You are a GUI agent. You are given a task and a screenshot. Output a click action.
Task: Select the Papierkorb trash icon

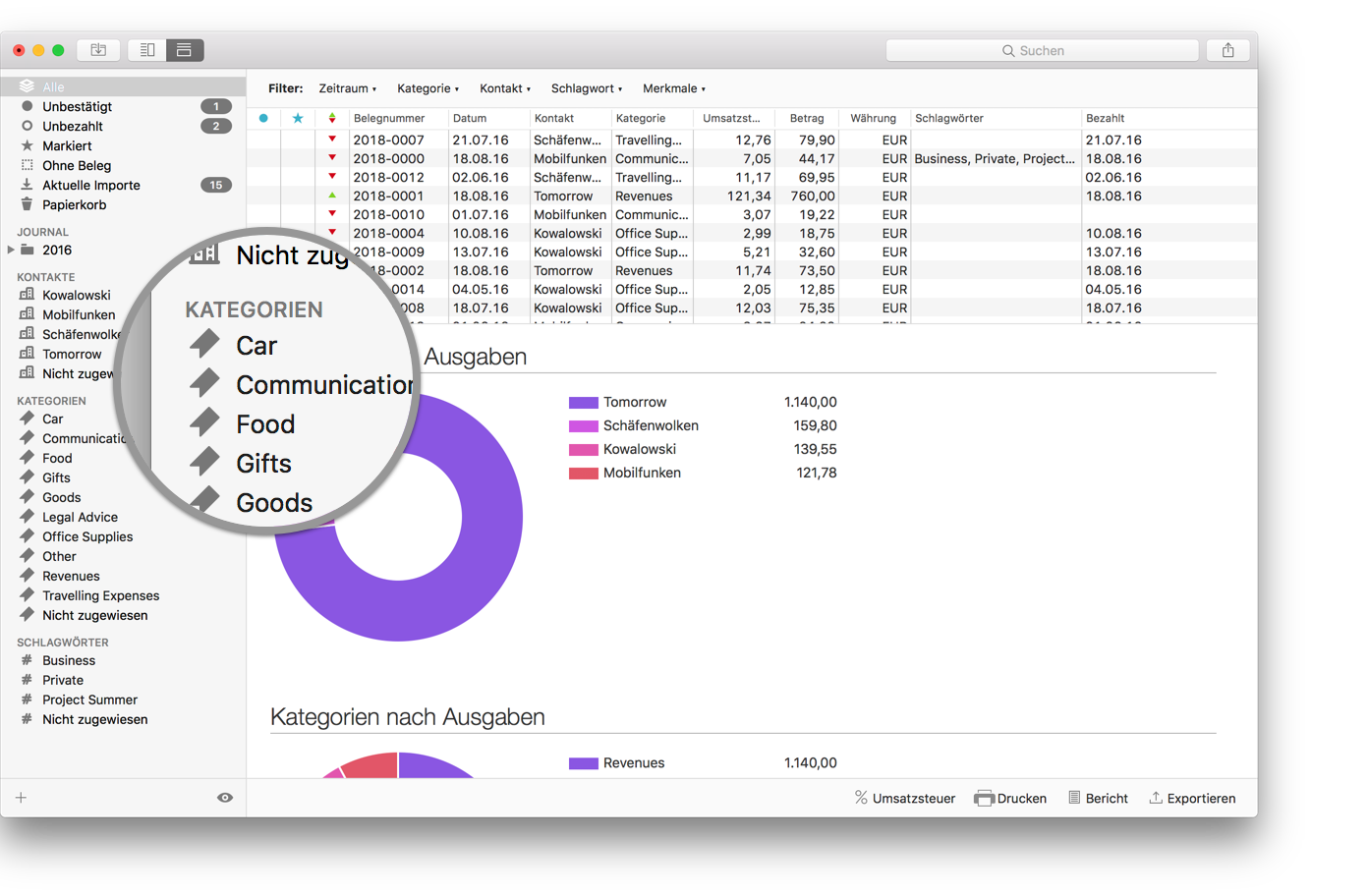26,204
